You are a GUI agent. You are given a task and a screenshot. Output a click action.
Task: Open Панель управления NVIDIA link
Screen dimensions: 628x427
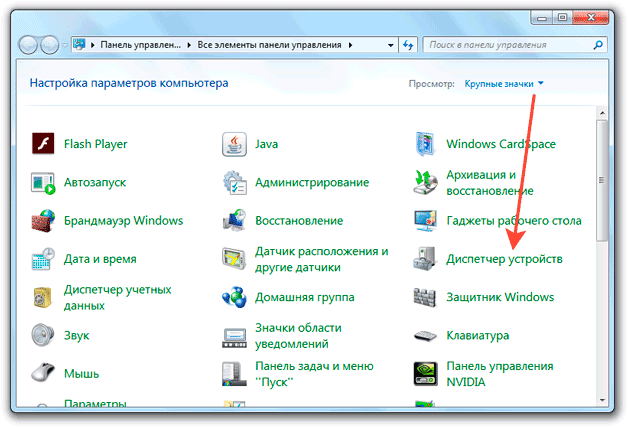coord(500,374)
